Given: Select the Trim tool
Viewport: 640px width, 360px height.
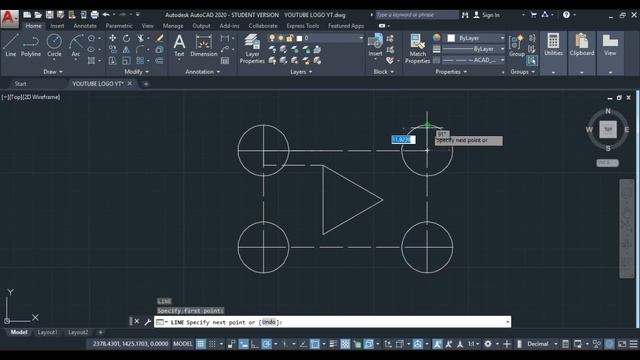Looking at the screenshot, I should pyautogui.click(x=140, y=38).
